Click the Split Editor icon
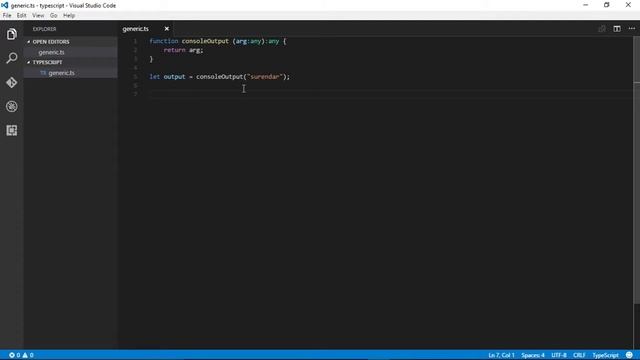 coord(617,29)
